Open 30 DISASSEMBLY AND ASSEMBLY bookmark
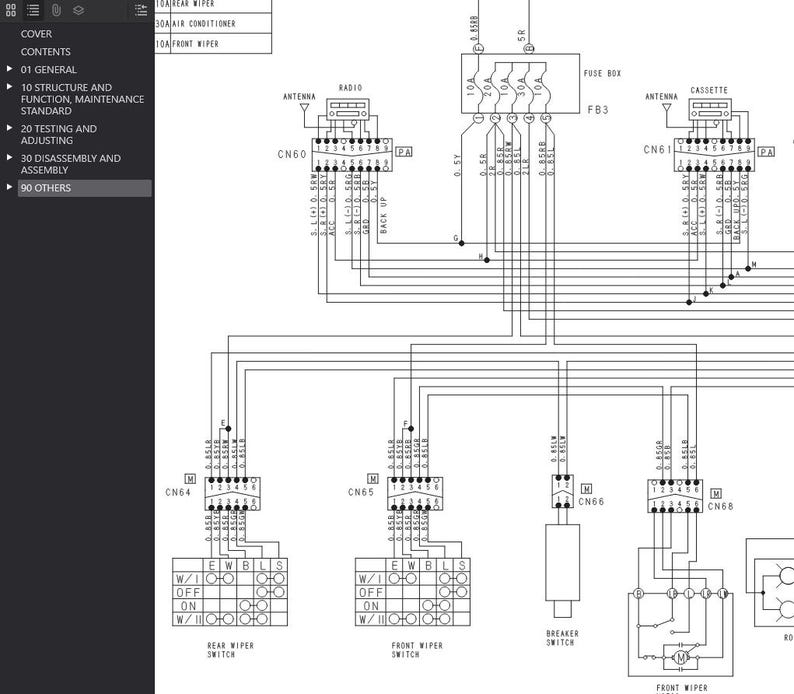This screenshot has width=794, height=694. pyautogui.click(x=71, y=164)
